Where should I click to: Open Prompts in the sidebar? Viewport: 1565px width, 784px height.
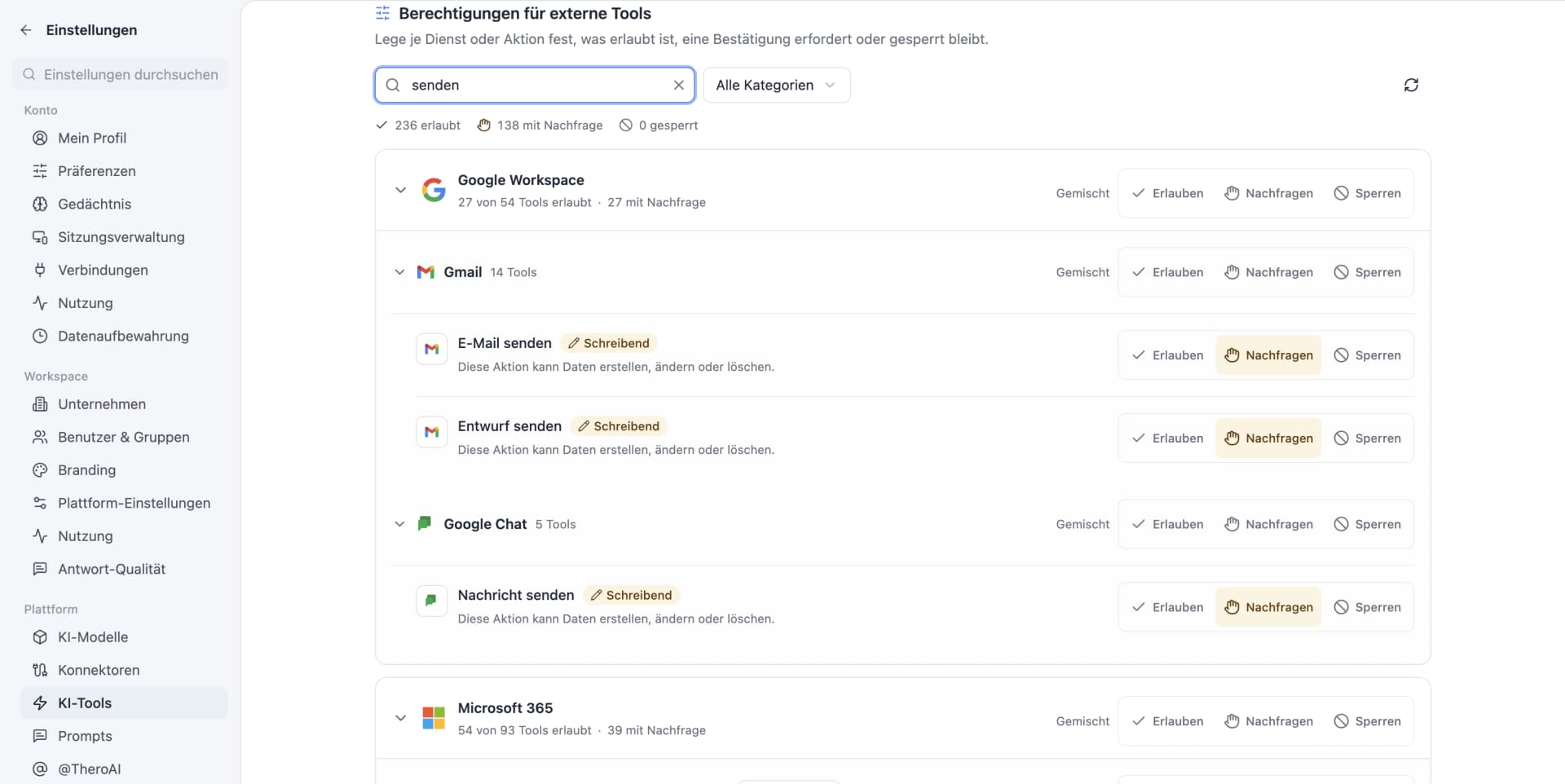124,736
